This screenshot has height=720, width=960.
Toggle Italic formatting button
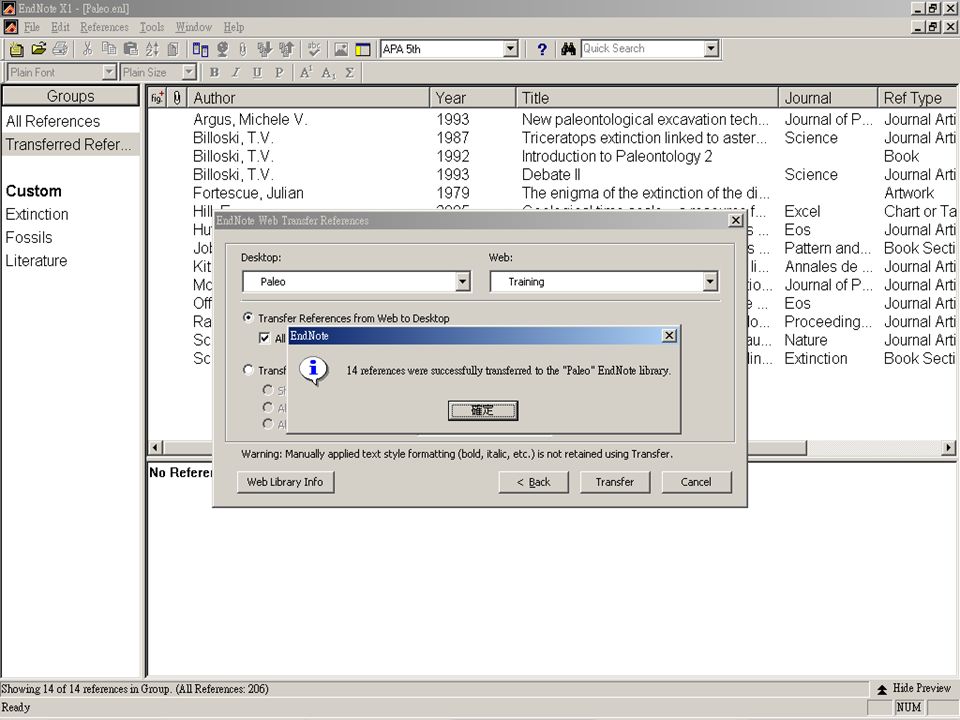click(236, 72)
